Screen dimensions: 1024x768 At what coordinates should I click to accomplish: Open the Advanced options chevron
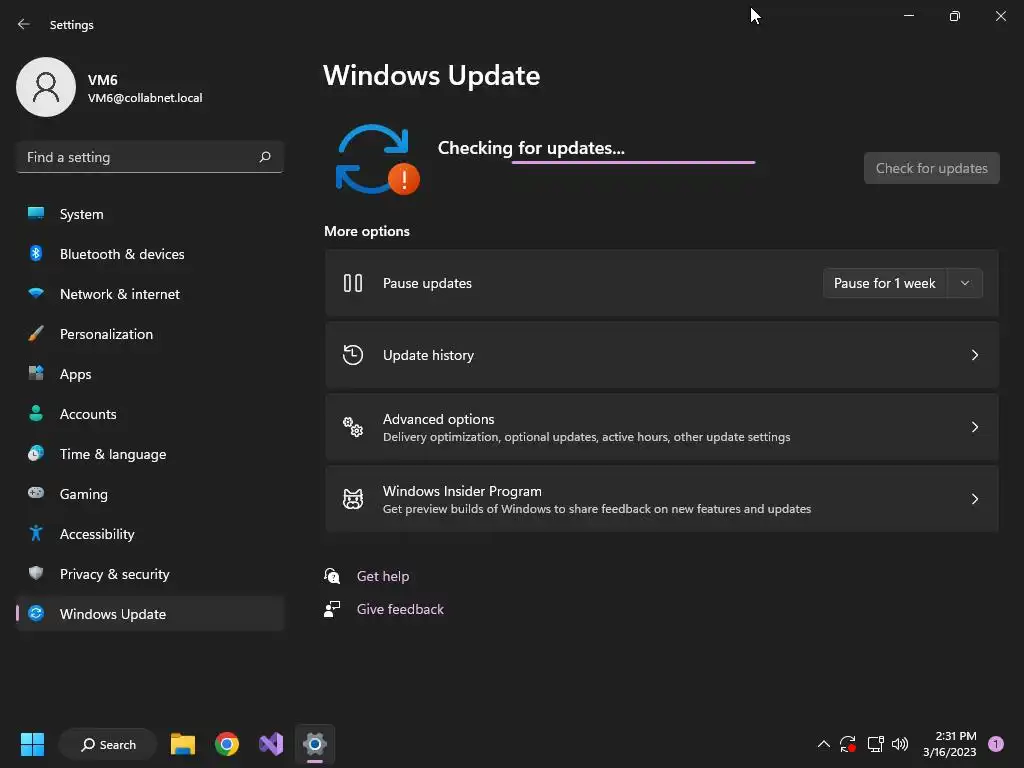click(x=974, y=427)
